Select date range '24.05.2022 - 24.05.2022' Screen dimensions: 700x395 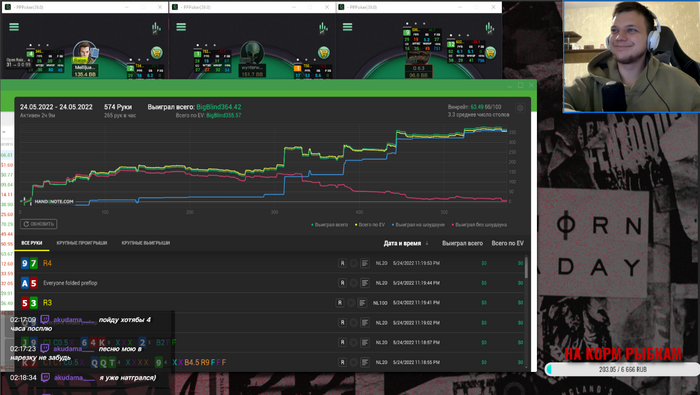56,107
